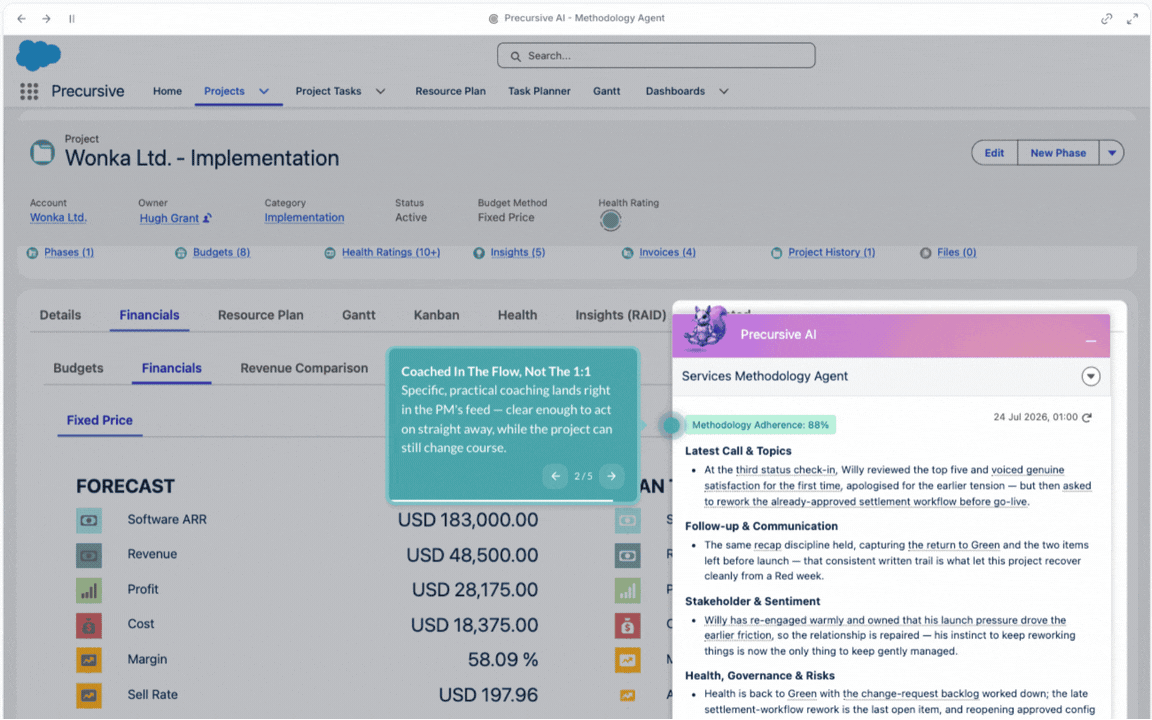The image size is (1152, 720).
Task: Click the change owner icon next to Hugh Grant
Action: 207,218
